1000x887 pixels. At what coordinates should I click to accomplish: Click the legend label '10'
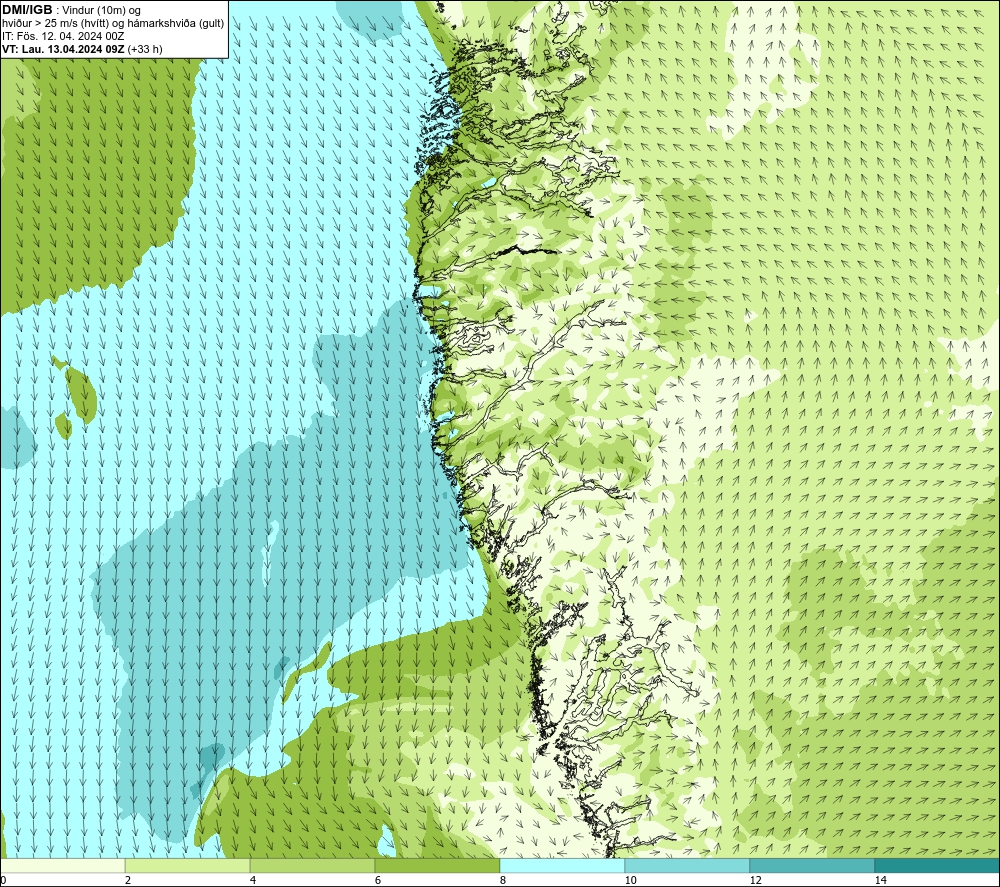[630, 880]
